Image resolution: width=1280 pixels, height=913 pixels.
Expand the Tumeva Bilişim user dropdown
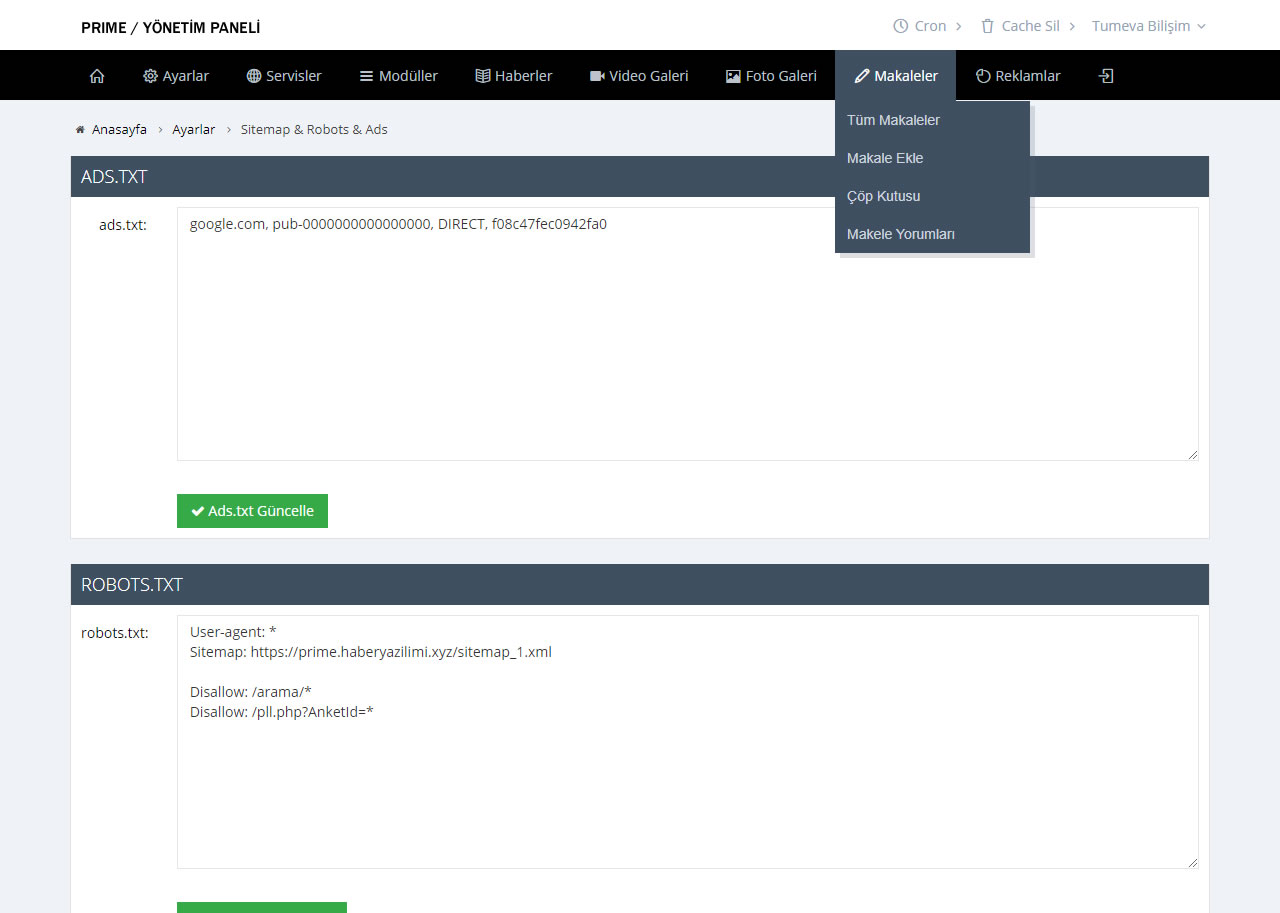(1149, 26)
